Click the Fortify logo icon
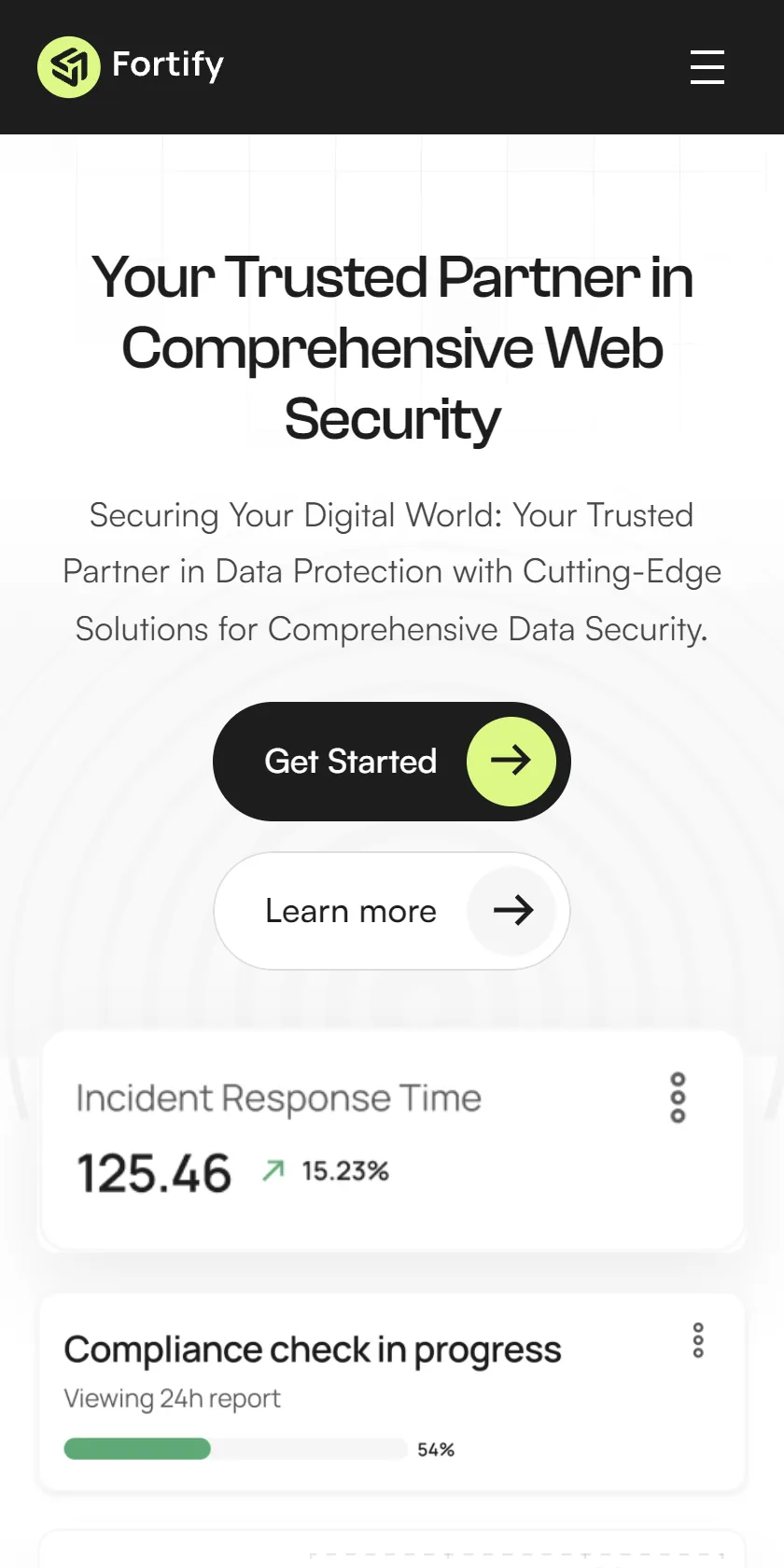784x1568 pixels. pos(68,67)
